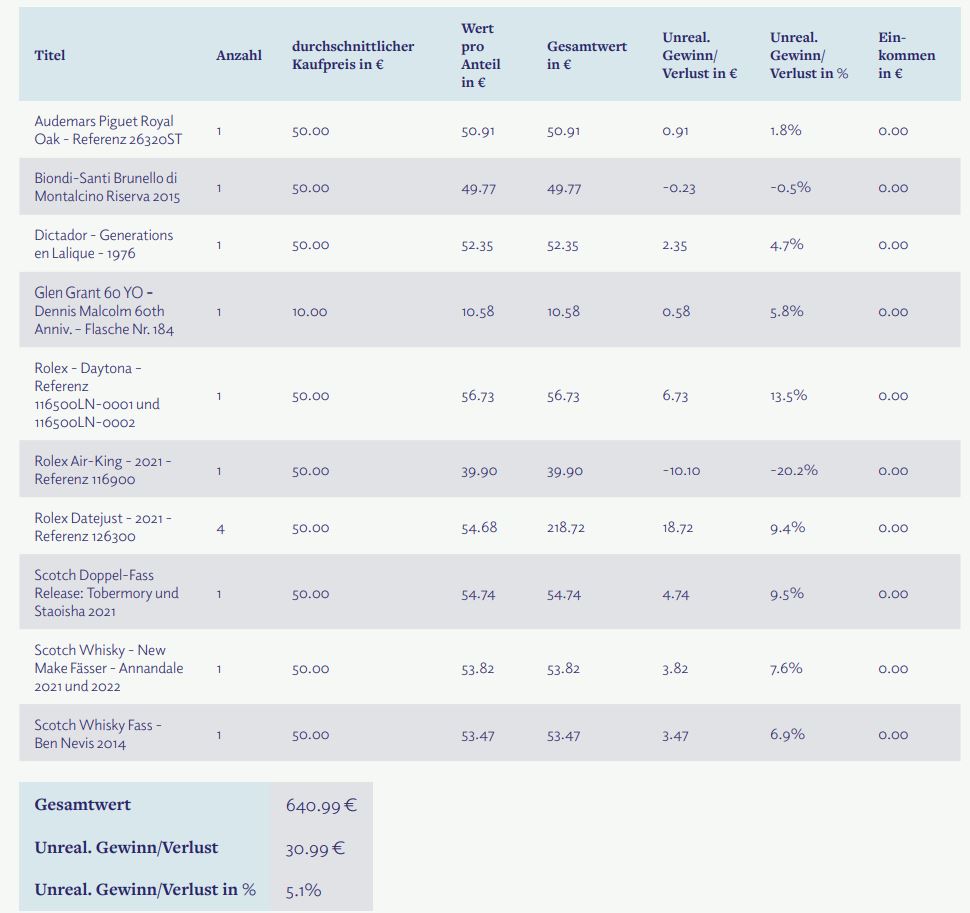Select Doppel-Fass Gesamtwert 54.74

(x=564, y=595)
